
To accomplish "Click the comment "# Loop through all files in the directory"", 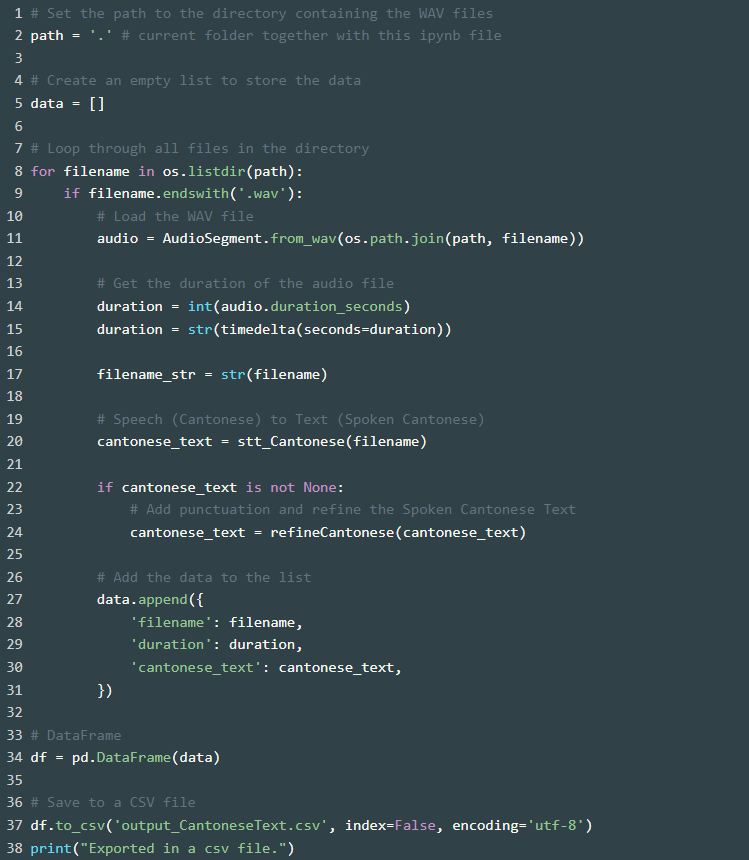I will [x=200, y=149].
